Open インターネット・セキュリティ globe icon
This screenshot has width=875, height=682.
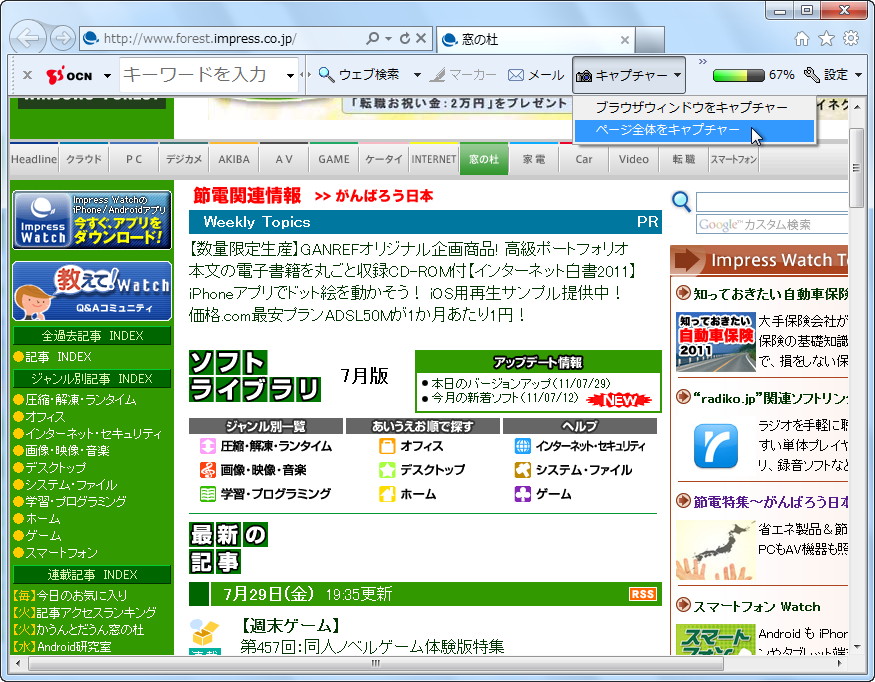click(x=523, y=446)
